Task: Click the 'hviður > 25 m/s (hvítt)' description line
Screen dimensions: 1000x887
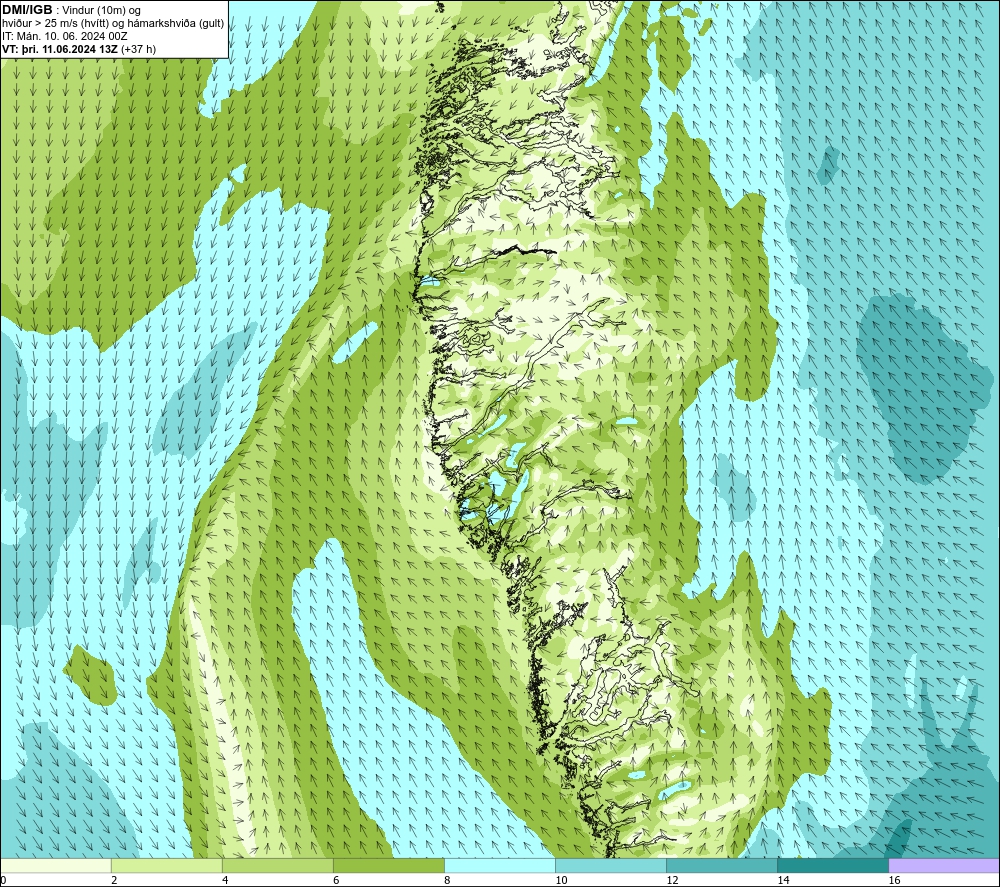Action: click(113, 24)
